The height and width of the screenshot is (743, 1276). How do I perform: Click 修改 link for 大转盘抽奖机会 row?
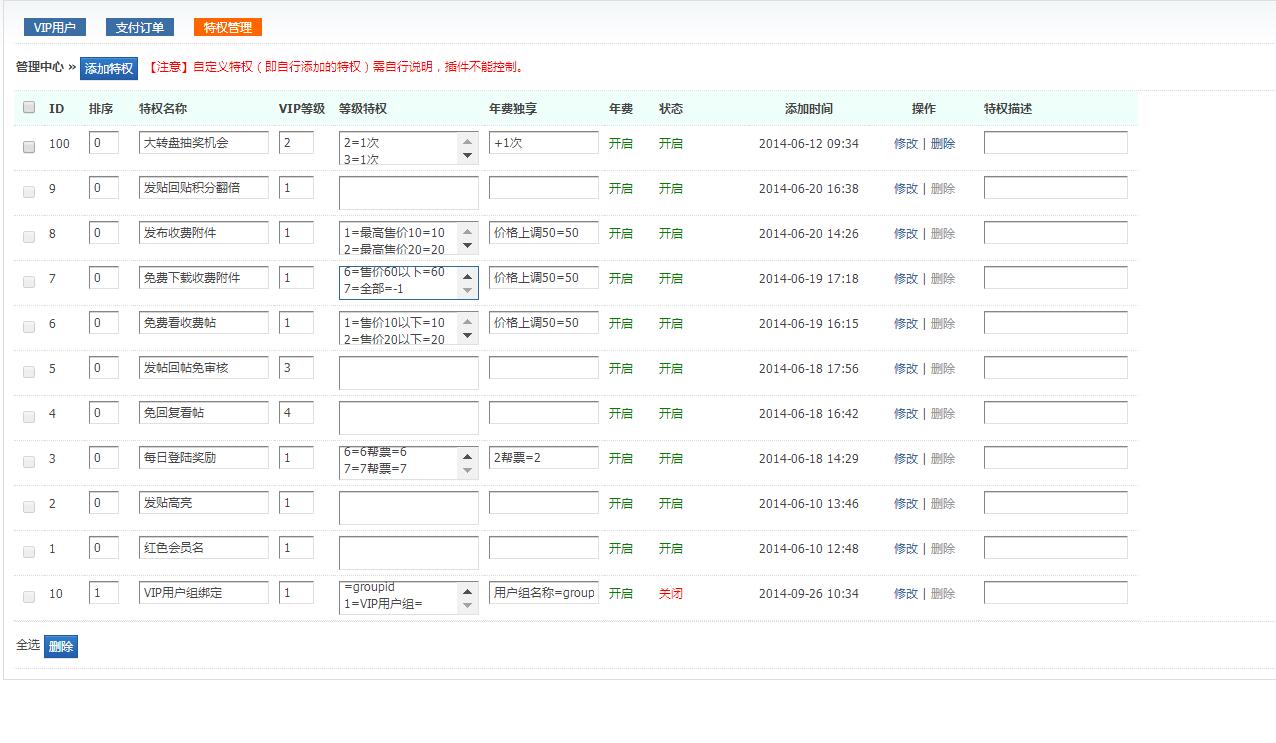[905, 144]
